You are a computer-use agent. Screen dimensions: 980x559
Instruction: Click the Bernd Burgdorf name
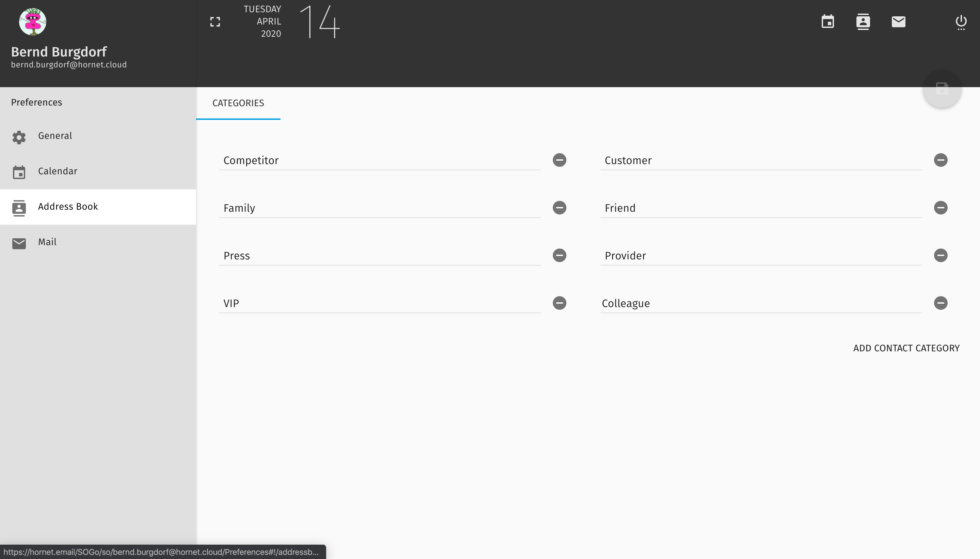[59, 52]
